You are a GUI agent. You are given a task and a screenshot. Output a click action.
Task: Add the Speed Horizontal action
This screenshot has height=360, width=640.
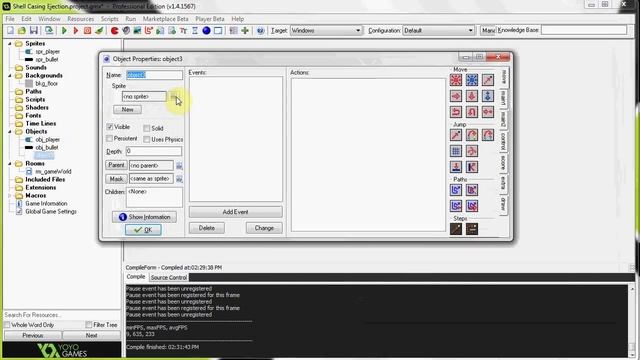click(456, 96)
